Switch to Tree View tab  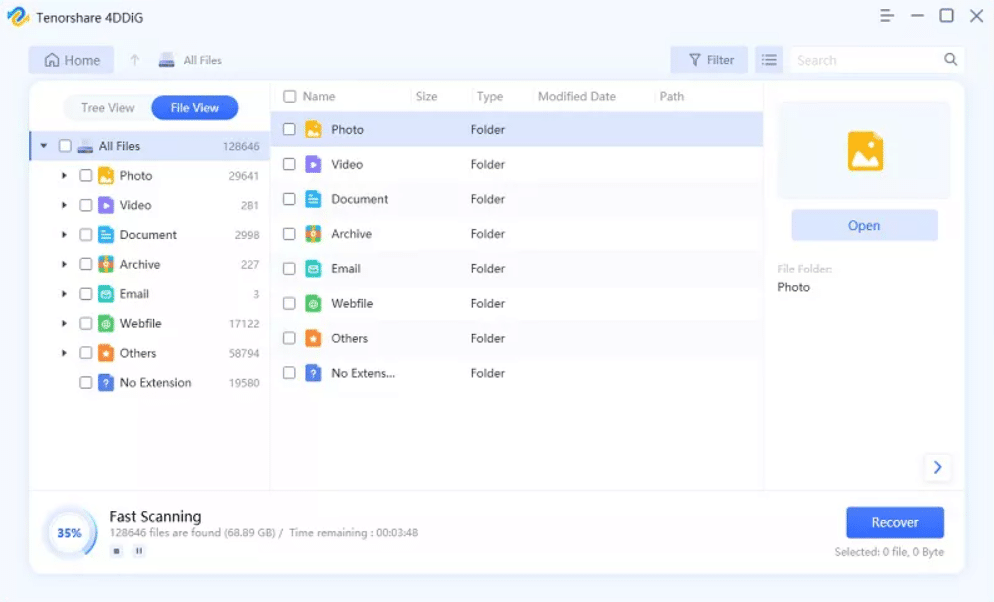[x=108, y=108]
